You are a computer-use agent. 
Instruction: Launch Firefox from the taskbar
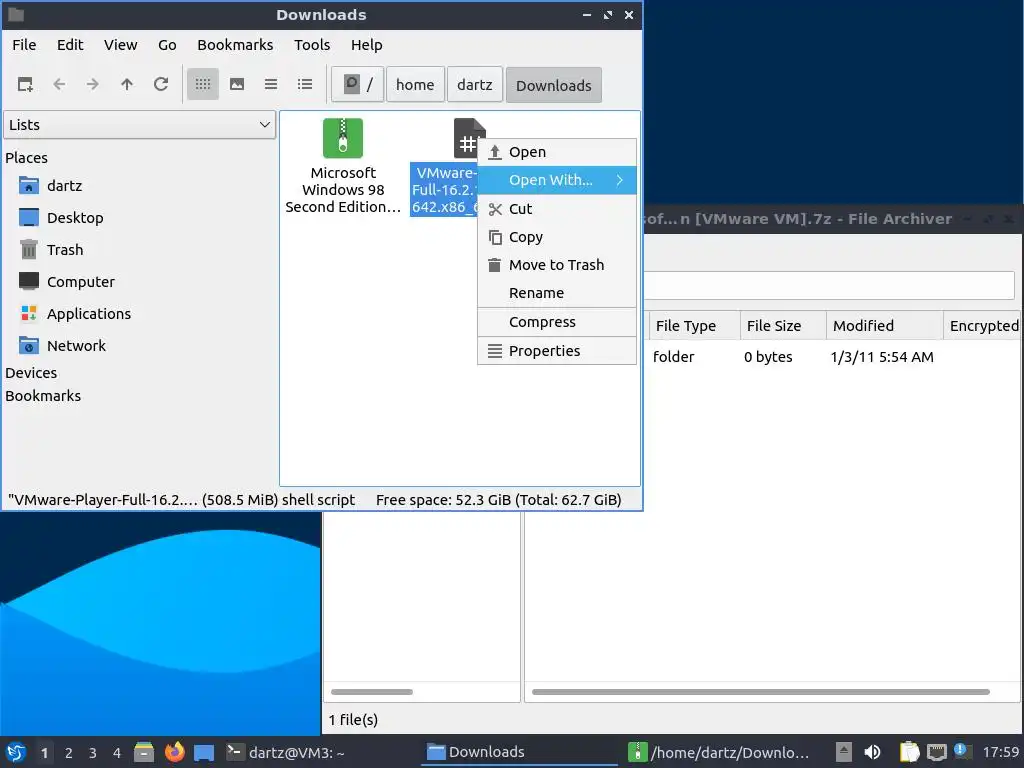coord(174,752)
